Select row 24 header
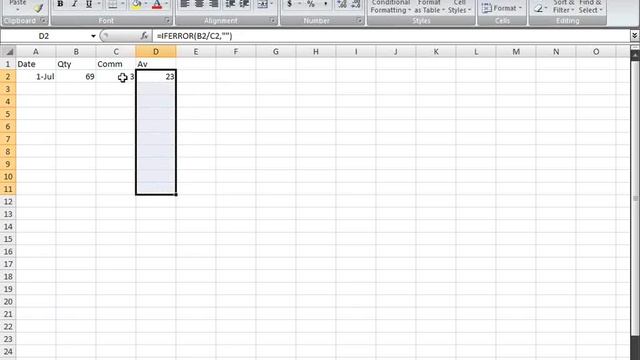Screen dimensions: 640x360 click(x=8, y=352)
